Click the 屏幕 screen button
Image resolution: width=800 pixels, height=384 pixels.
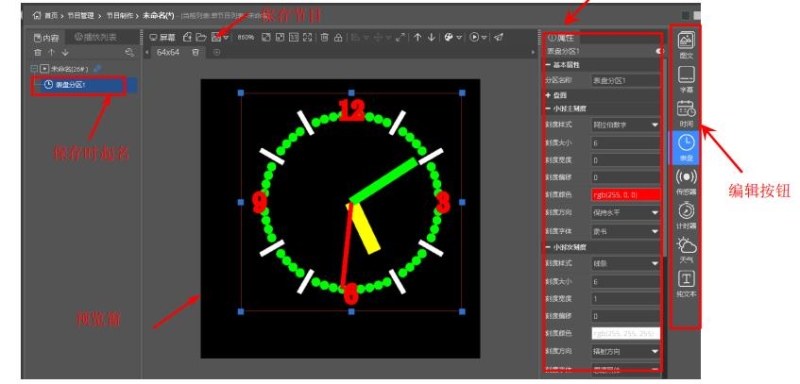tap(162, 38)
